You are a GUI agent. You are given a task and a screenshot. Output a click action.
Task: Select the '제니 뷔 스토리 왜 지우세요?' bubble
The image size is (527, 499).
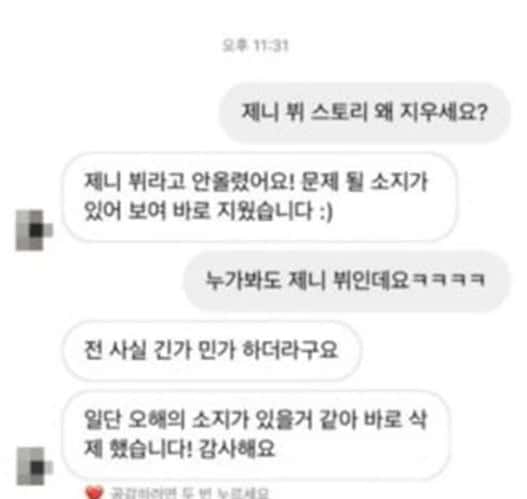[365, 113]
